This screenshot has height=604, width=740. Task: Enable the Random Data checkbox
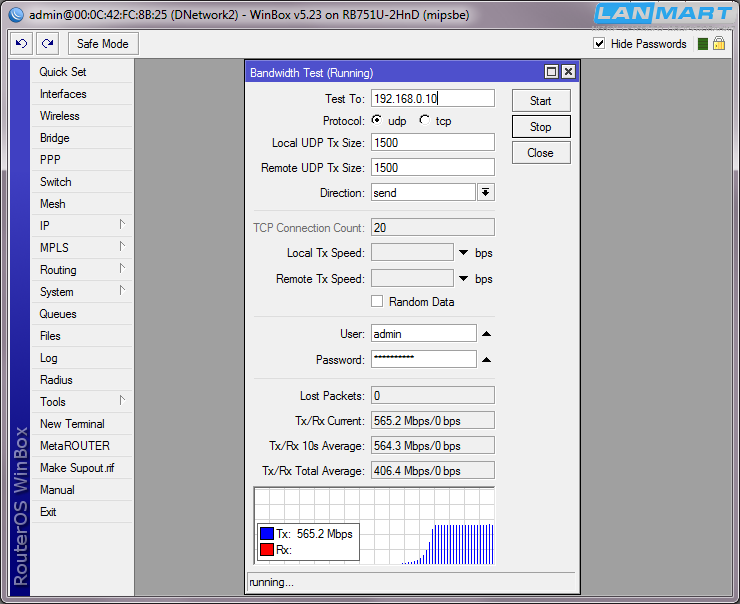(x=377, y=301)
